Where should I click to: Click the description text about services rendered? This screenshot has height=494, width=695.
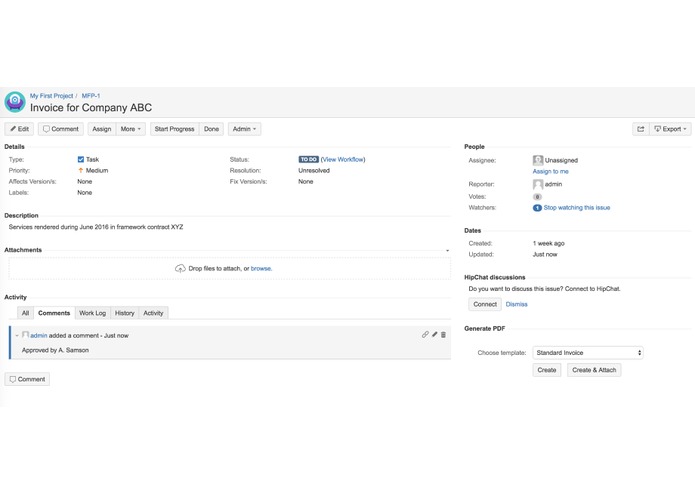click(x=96, y=227)
